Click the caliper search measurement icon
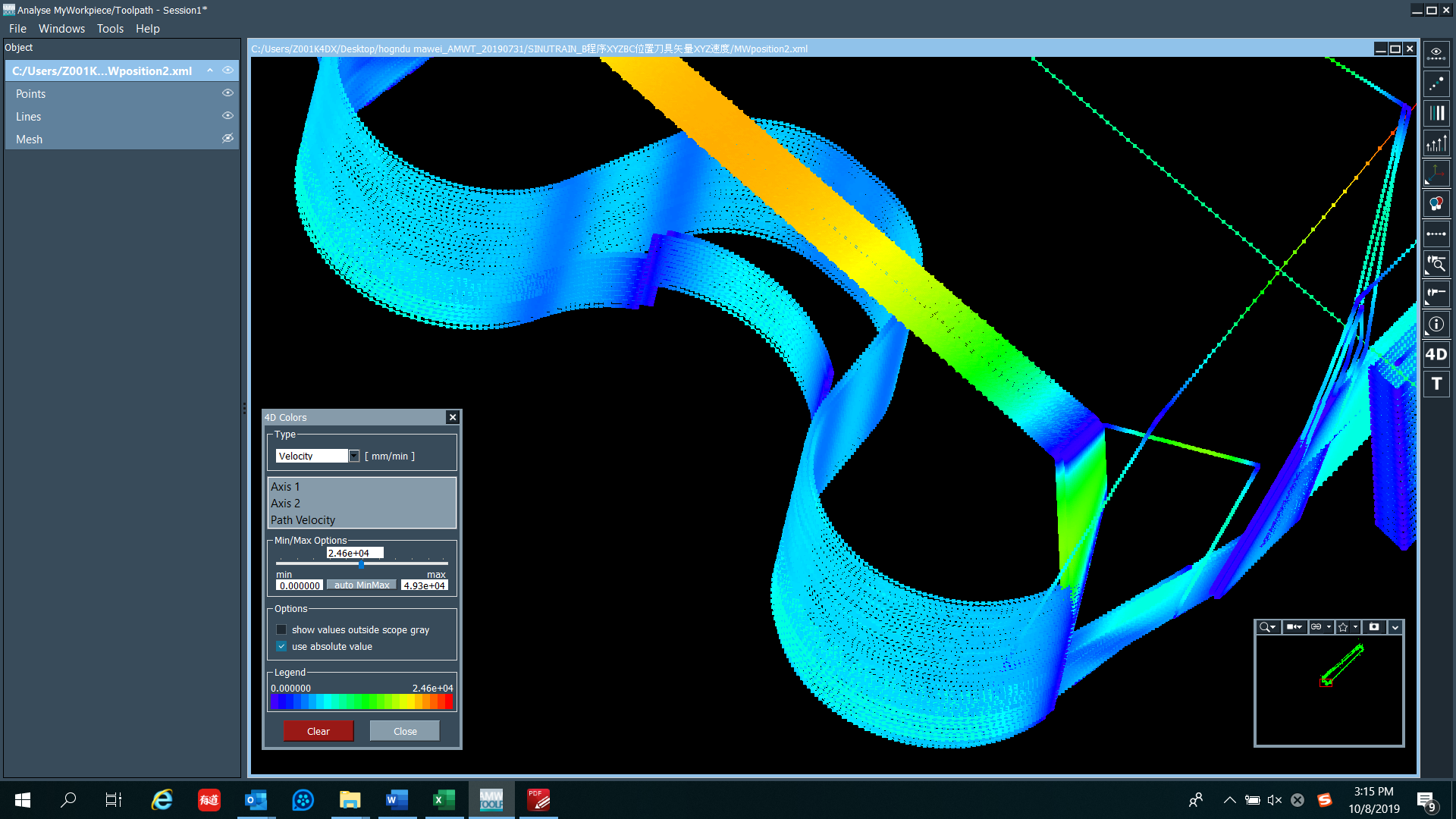 pos(1436,264)
